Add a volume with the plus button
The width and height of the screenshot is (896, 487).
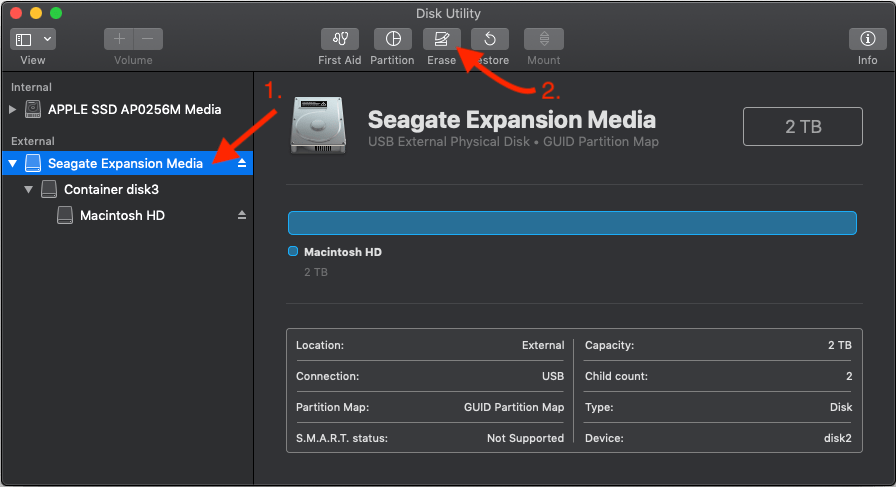pyautogui.click(x=119, y=39)
